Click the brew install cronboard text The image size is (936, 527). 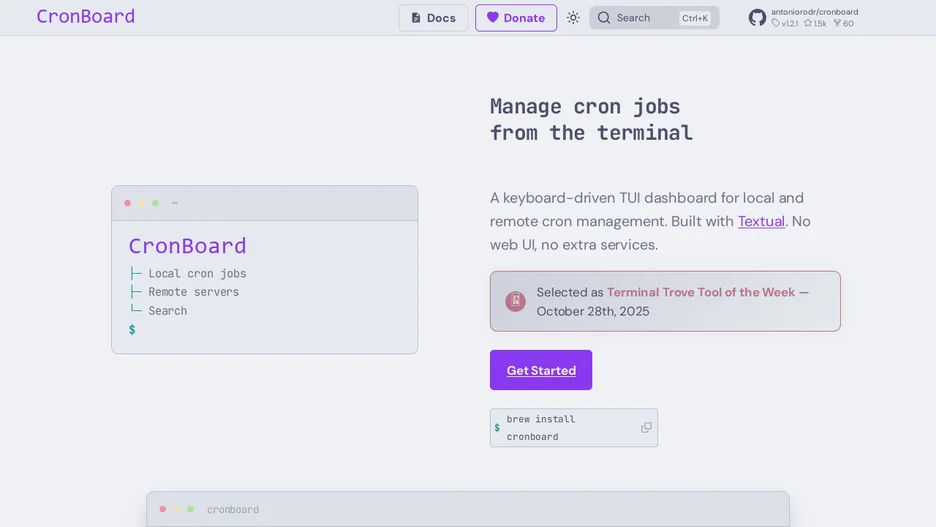click(541, 428)
